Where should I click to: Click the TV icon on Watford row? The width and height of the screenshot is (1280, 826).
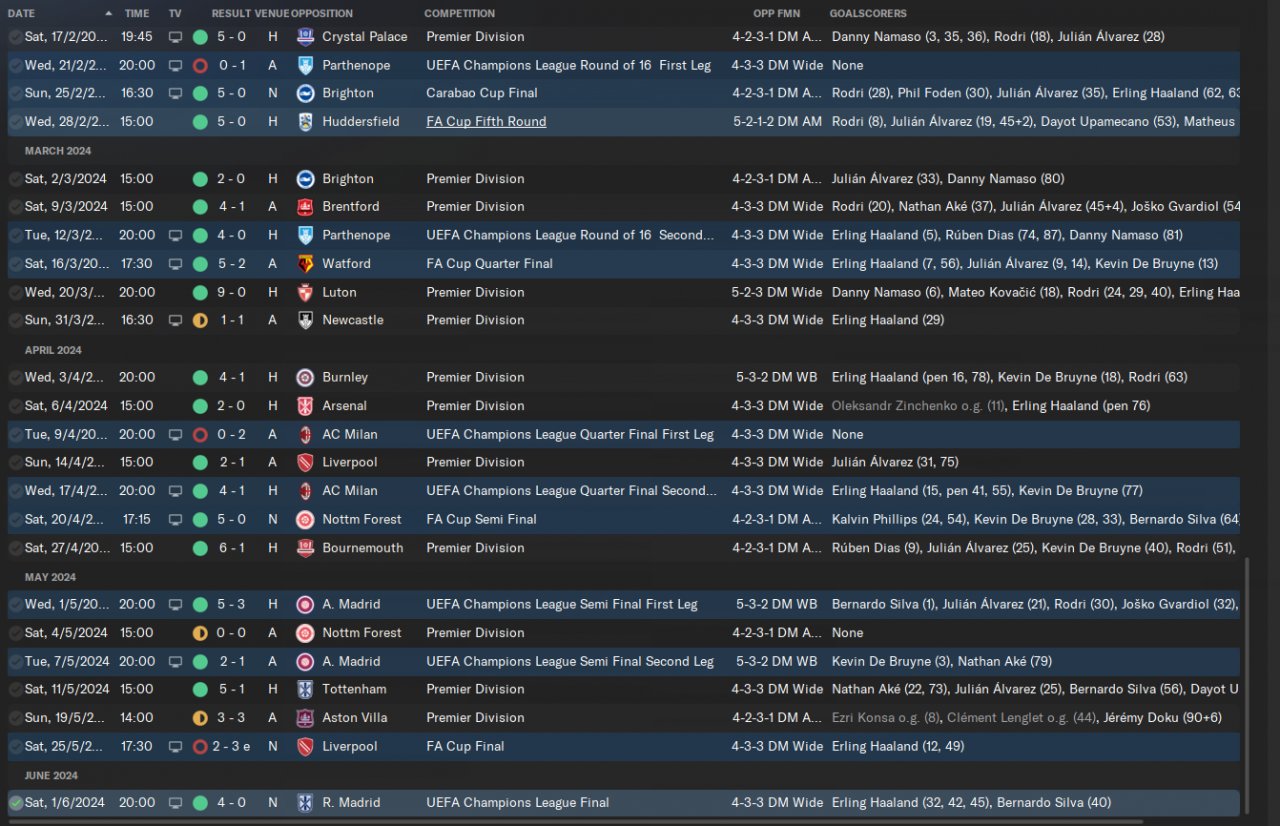pyautogui.click(x=176, y=264)
